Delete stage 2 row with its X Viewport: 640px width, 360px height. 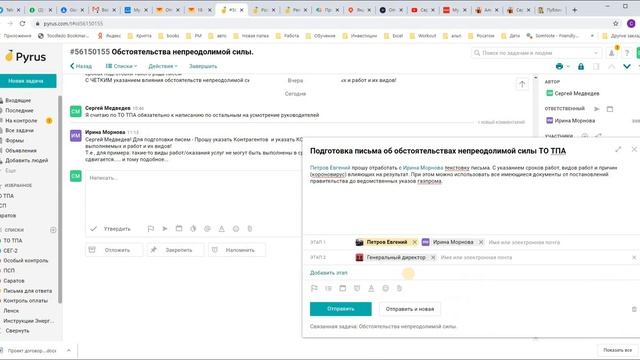click(x=634, y=257)
